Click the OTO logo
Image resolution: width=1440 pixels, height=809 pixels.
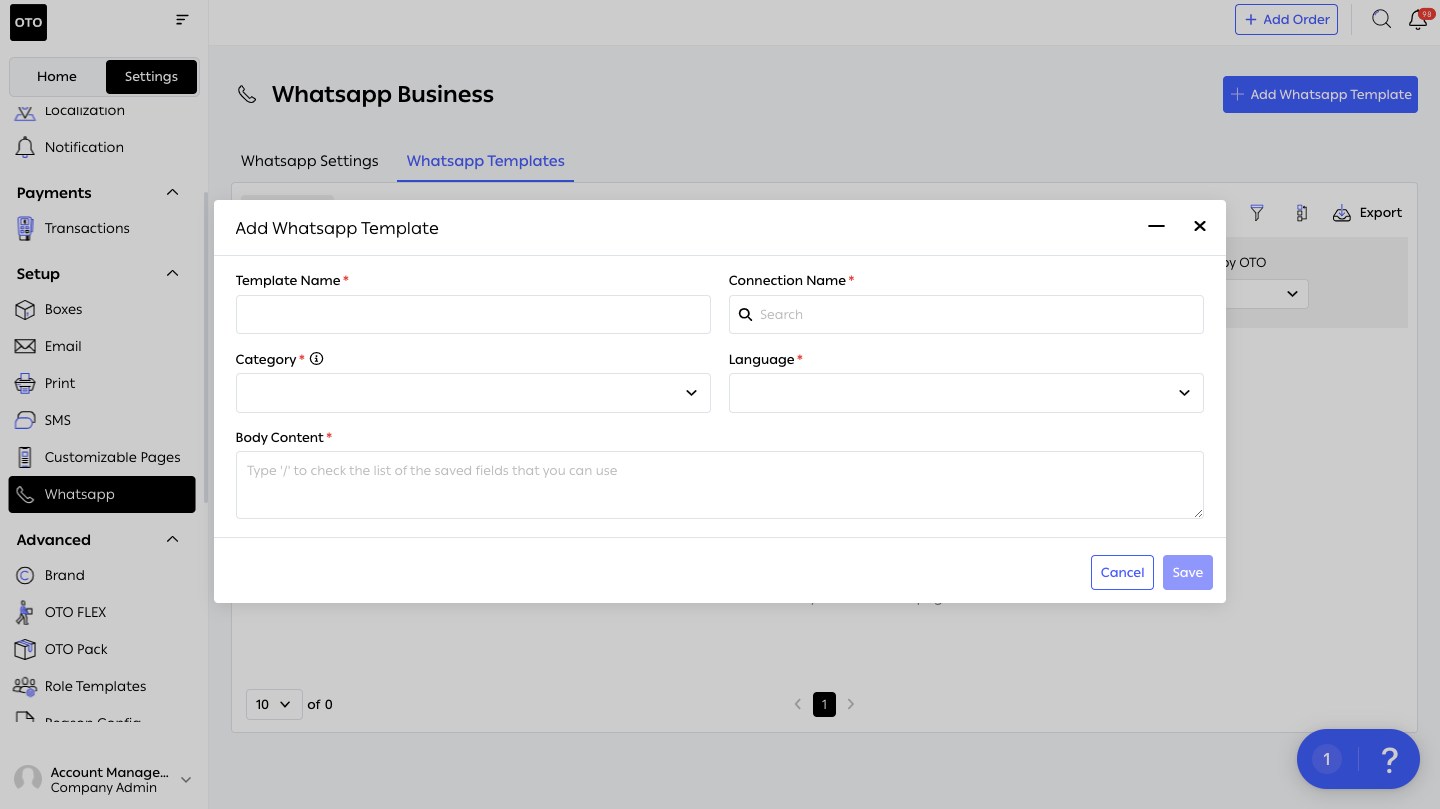click(29, 22)
